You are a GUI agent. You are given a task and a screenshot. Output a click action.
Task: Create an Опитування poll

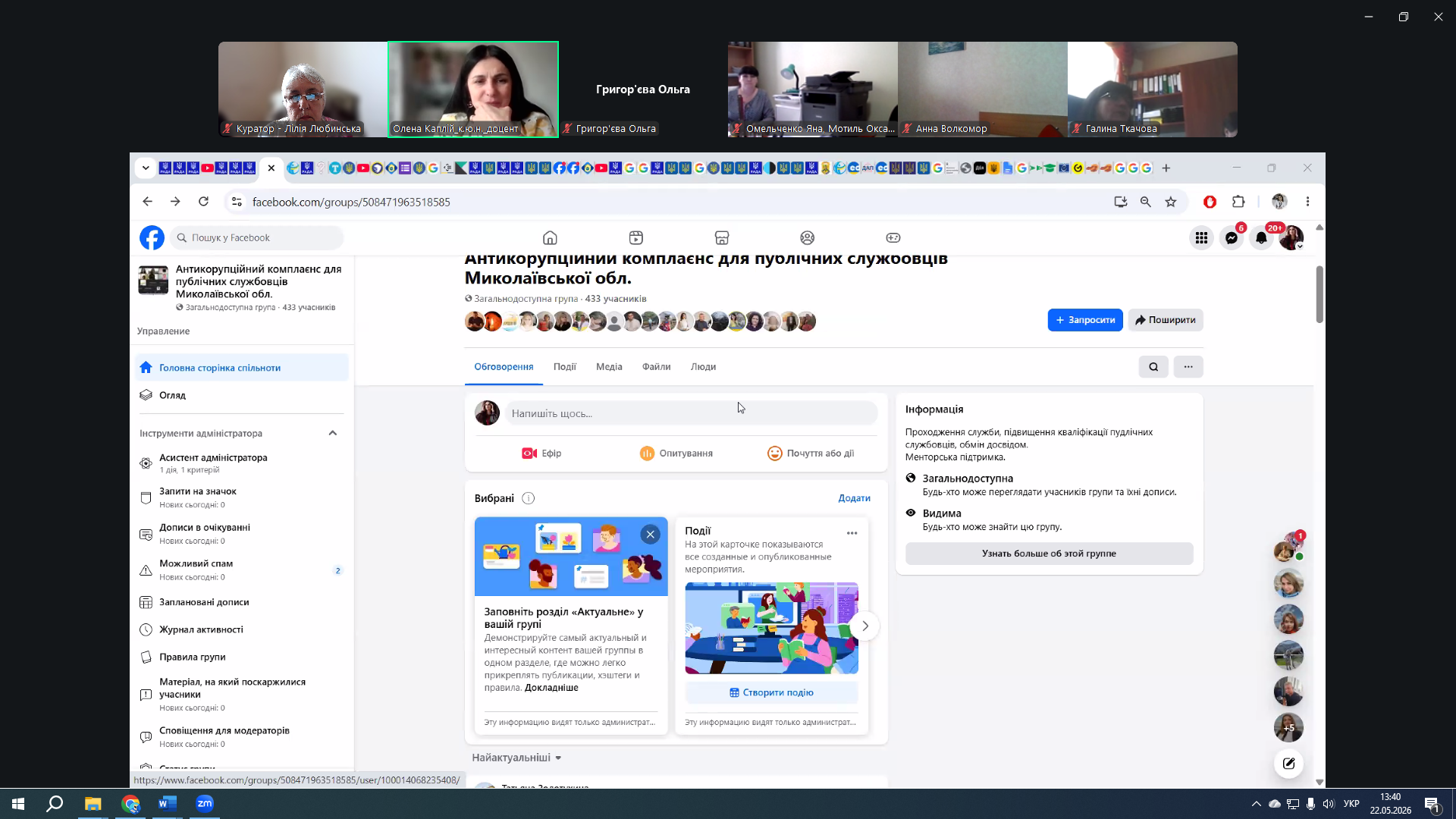coord(676,453)
